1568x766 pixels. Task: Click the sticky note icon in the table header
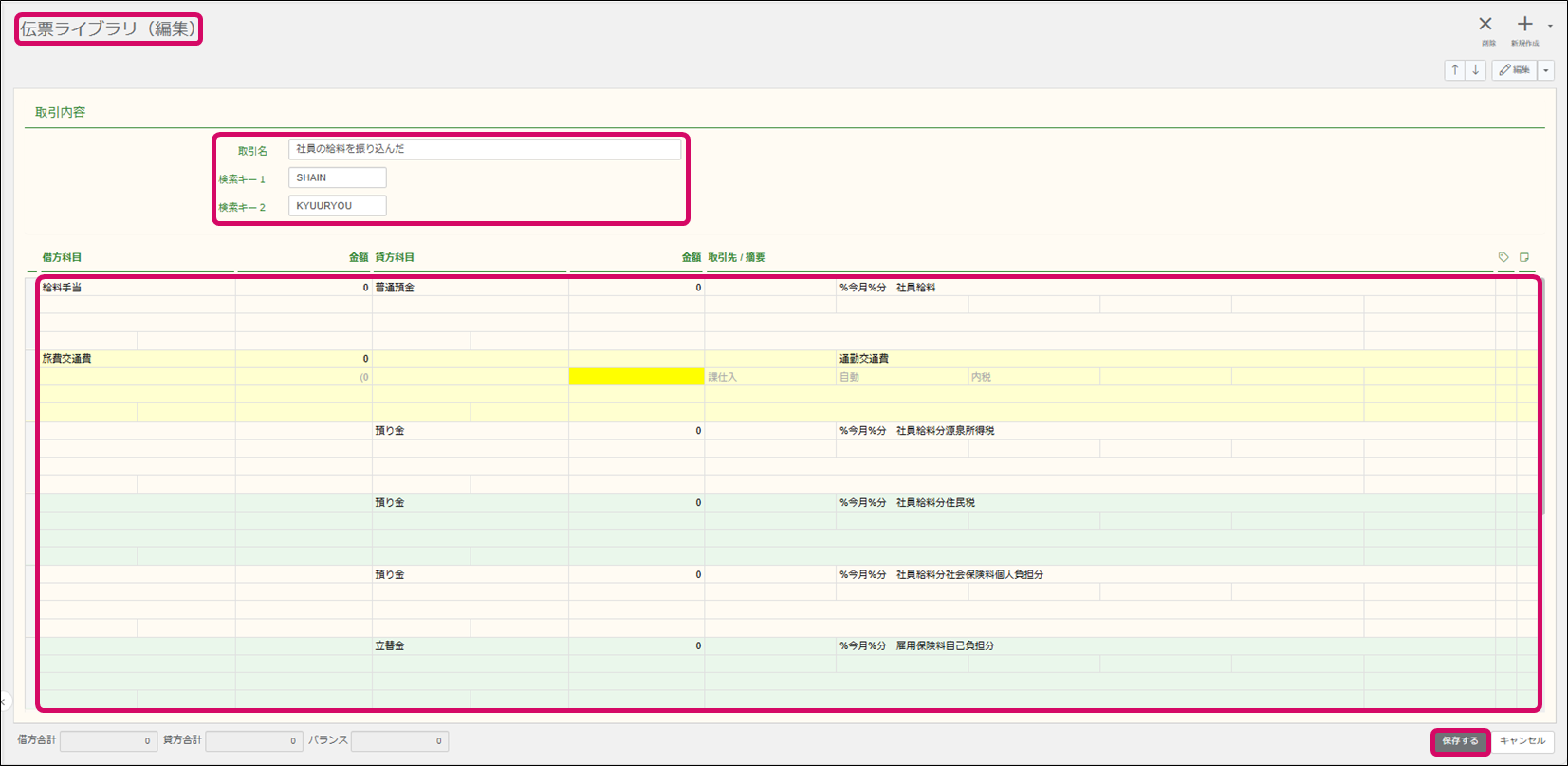click(1524, 257)
